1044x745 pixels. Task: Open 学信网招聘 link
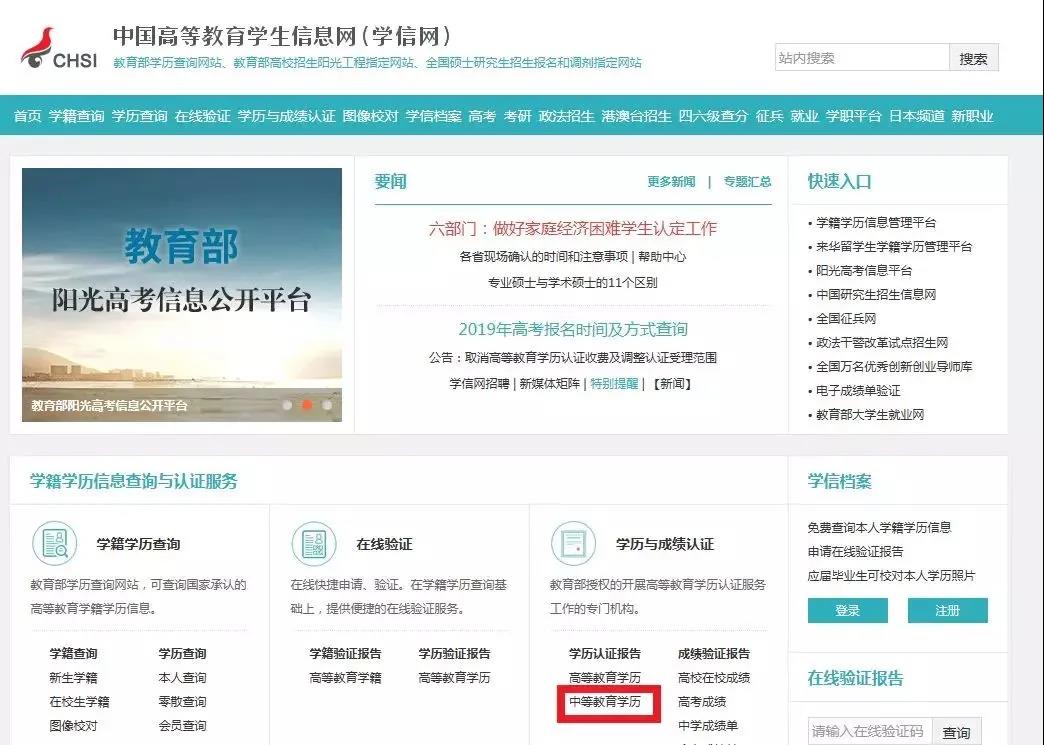479,383
